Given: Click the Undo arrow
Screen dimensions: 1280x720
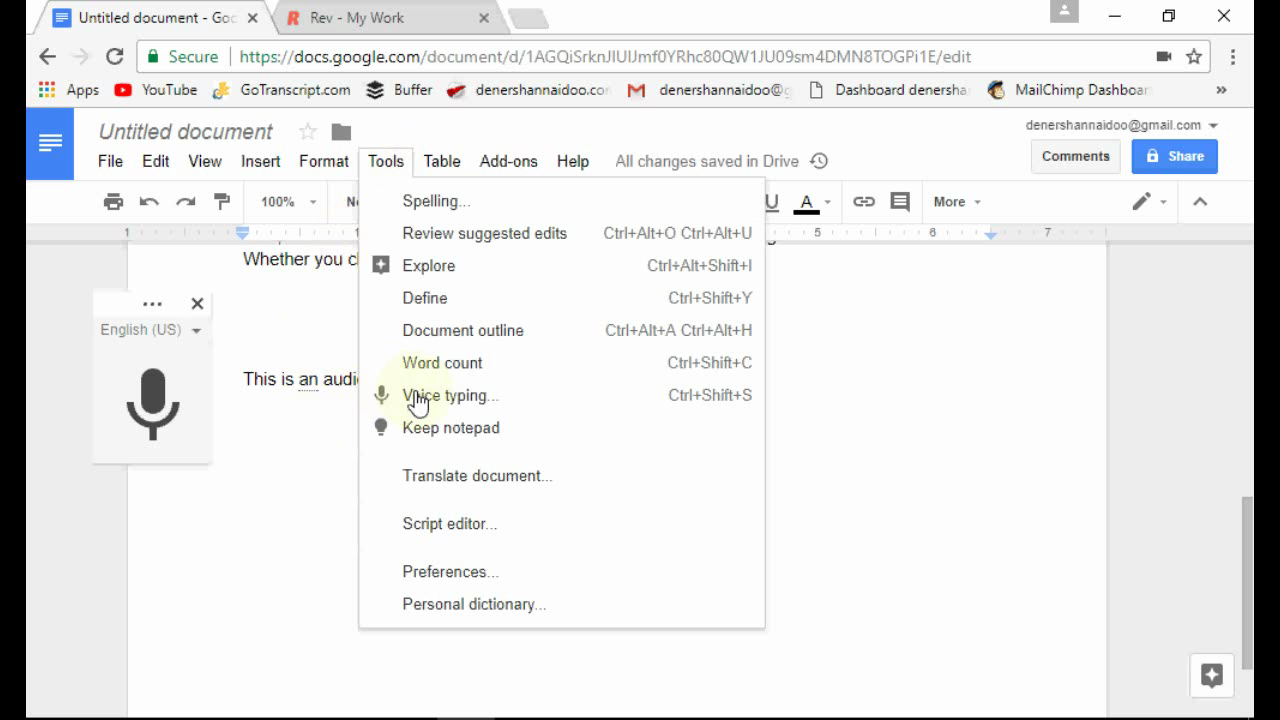Looking at the screenshot, I should [149, 202].
